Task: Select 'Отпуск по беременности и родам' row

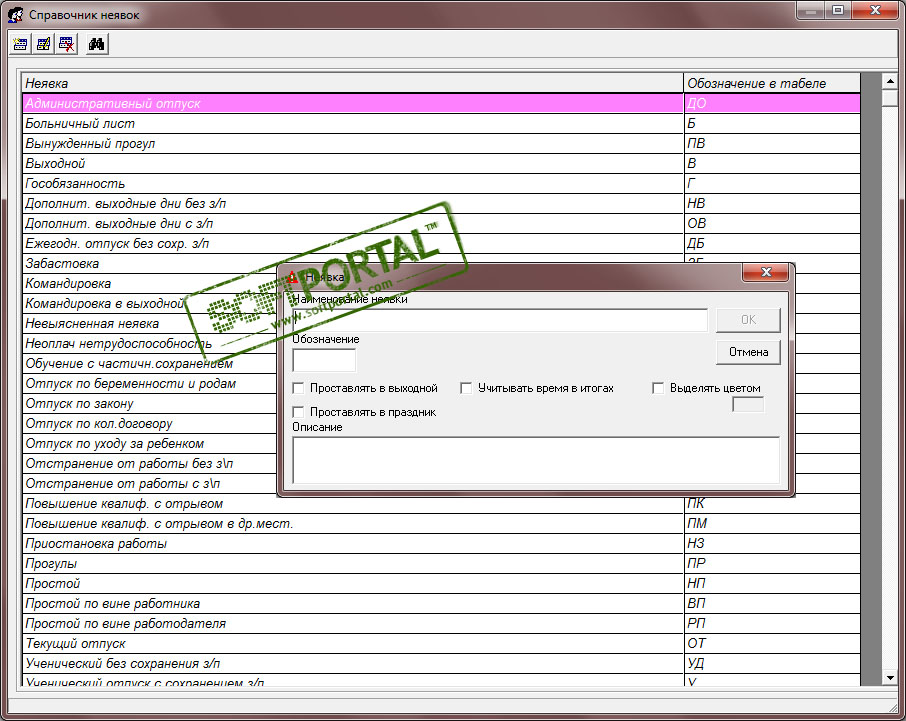Action: coord(150,384)
